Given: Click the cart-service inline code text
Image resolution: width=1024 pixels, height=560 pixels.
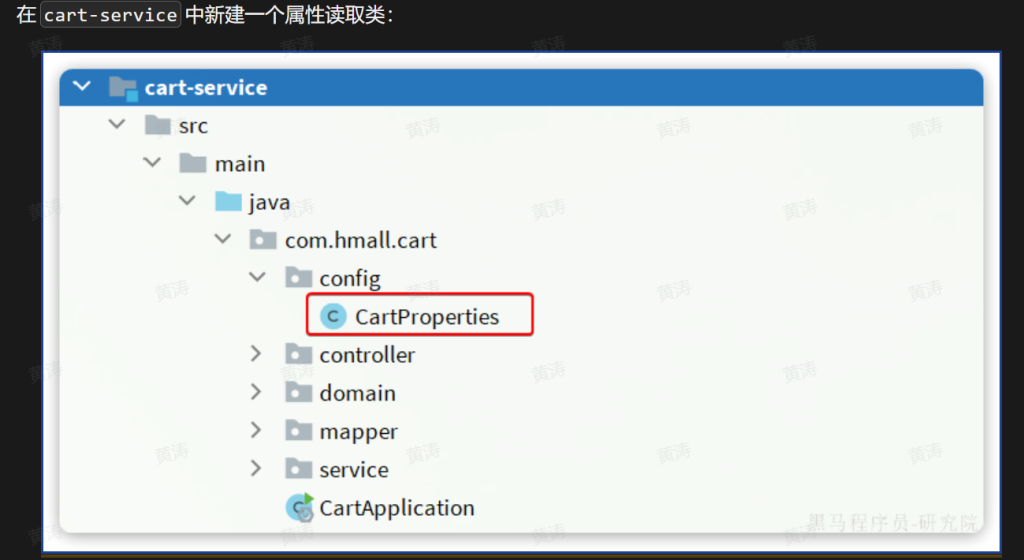Looking at the screenshot, I should (111, 16).
